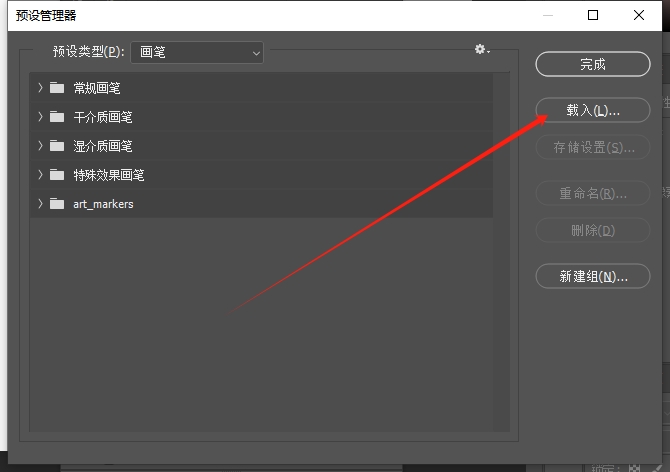Image resolution: width=670 pixels, height=472 pixels.
Task: Click the preset list vertical scrollbar
Action: pos(501,252)
